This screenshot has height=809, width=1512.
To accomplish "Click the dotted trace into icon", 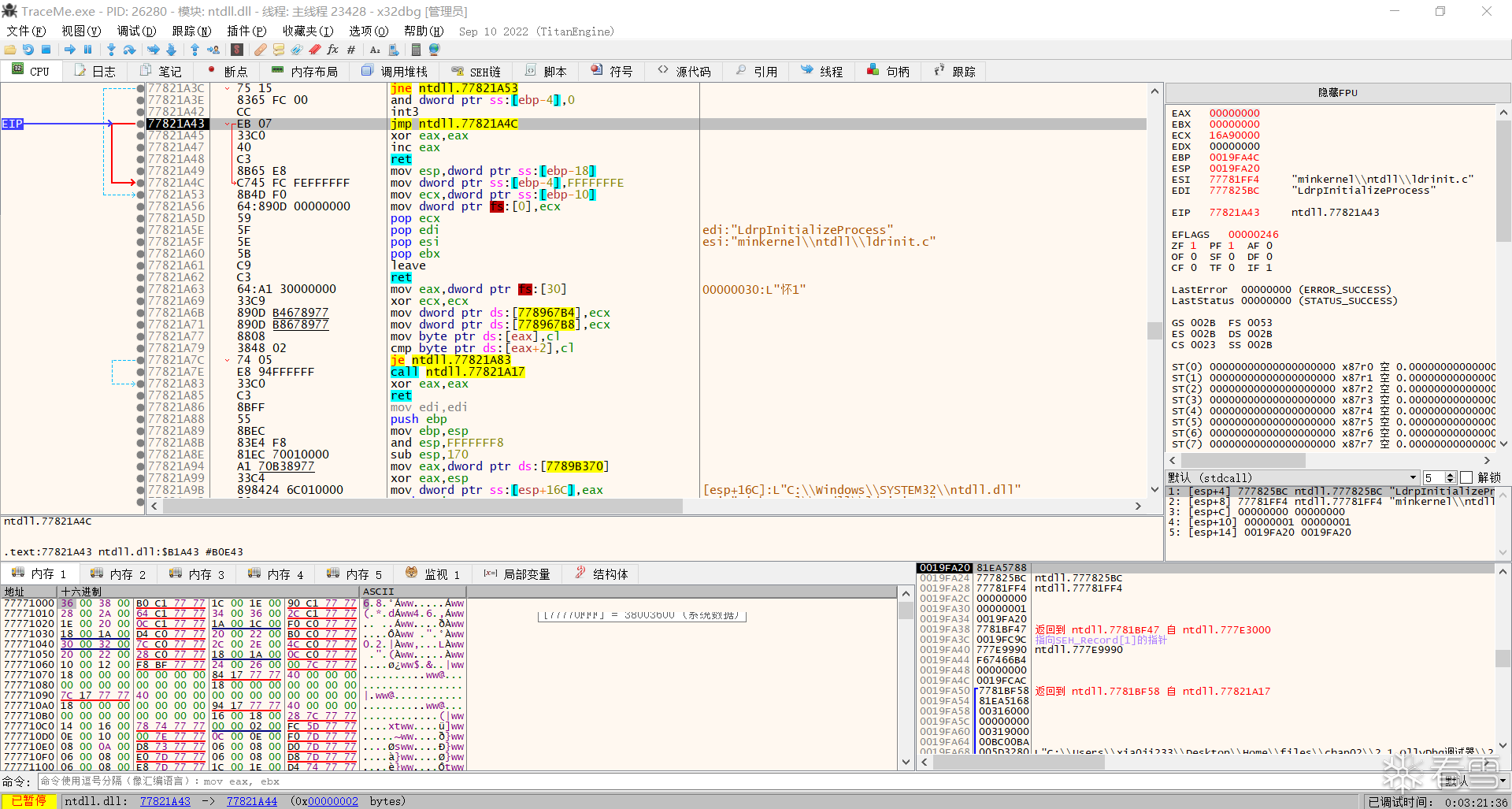I will coord(153,50).
